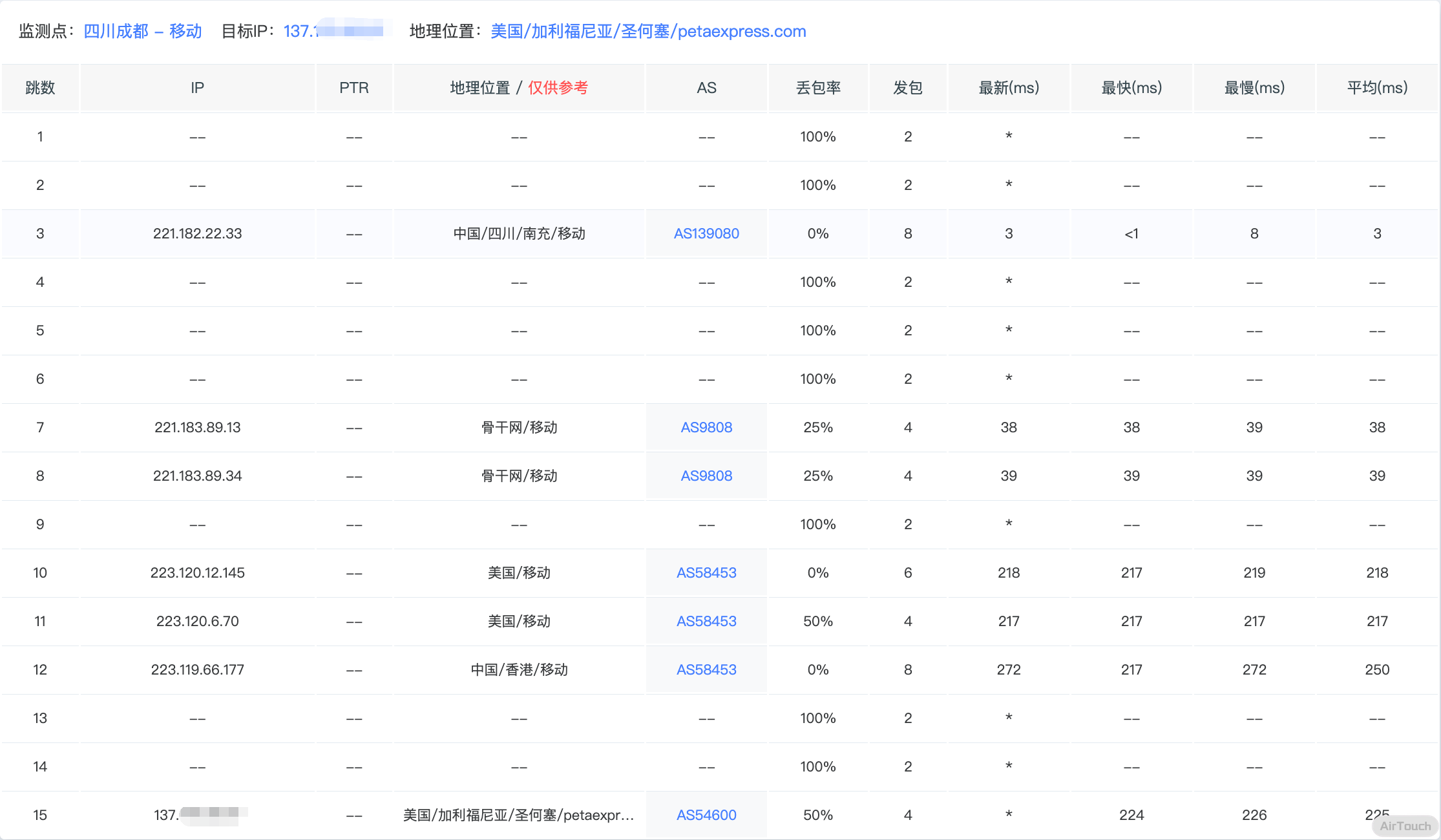Image resolution: width=1441 pixels, height=840 pixels.
Task: Click the AS139080 link in hop 3
Action: [x=706, y=234]
